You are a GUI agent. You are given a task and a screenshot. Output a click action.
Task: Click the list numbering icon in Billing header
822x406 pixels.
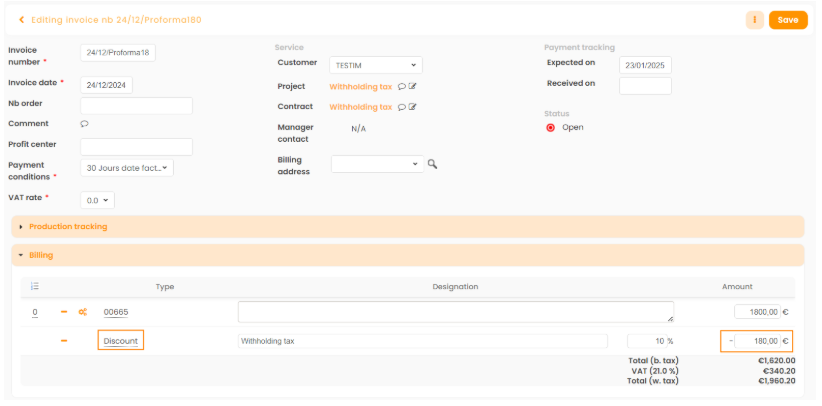tap(35, 286)
